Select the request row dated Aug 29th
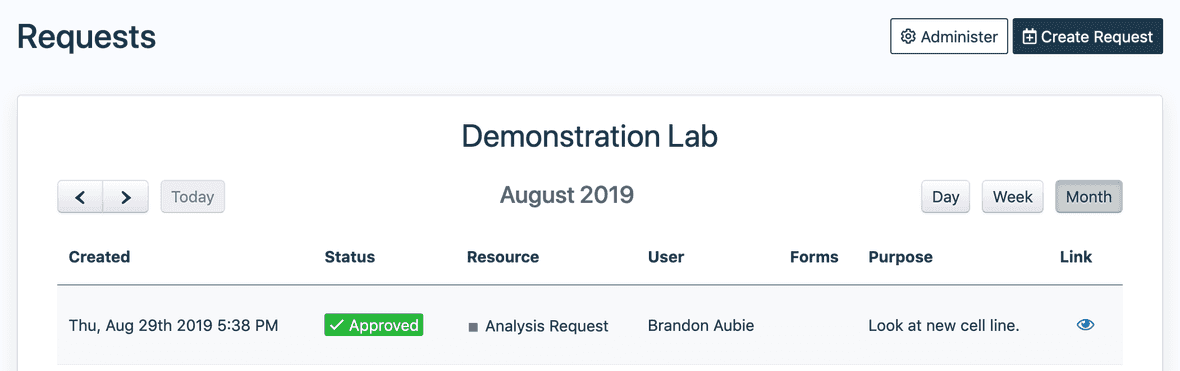Viewport: 1180px width, 371px height. pyautogui.click(x=590, y=326)
